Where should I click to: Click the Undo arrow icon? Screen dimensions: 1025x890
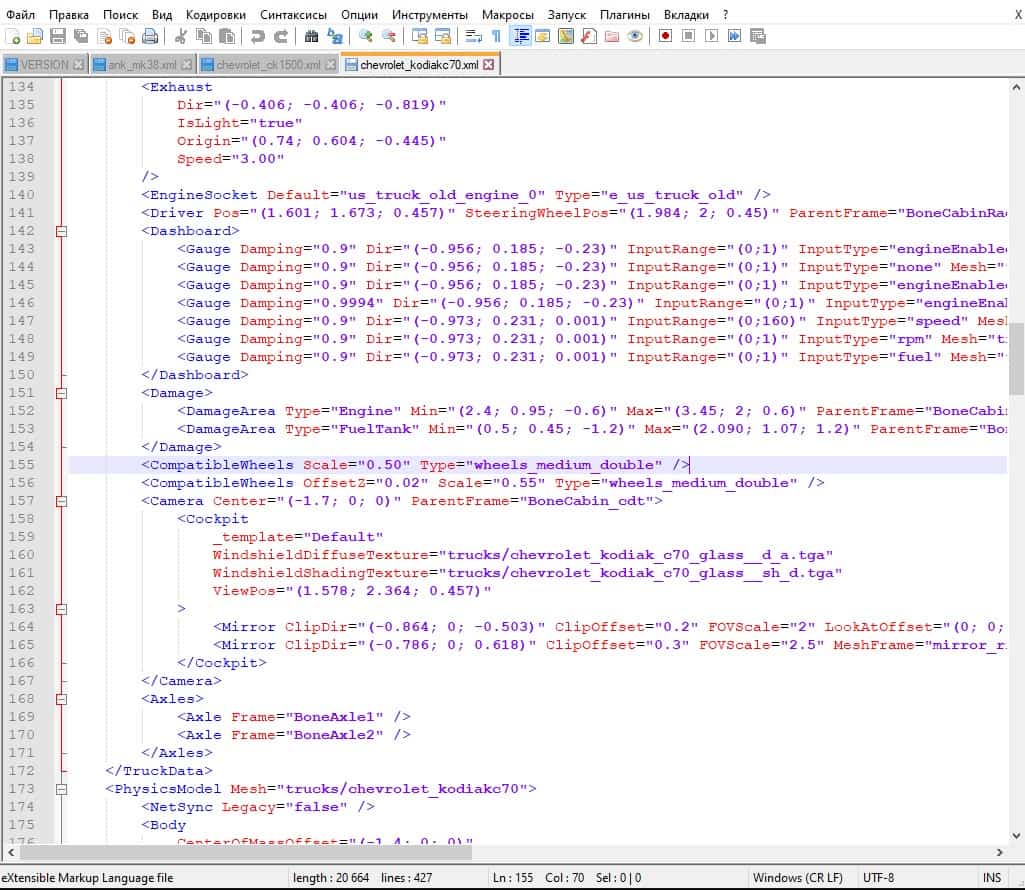pyautogui.click(x=258, y=37)
